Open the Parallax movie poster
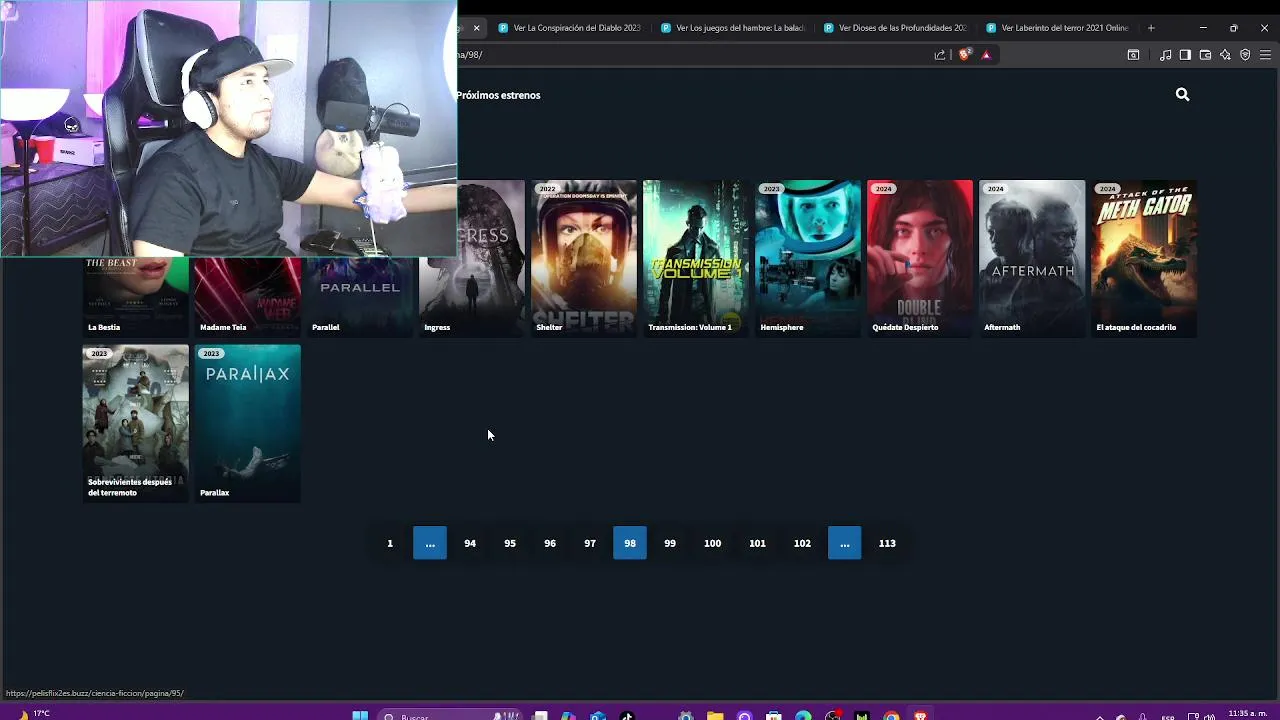 tap(248, 423)
